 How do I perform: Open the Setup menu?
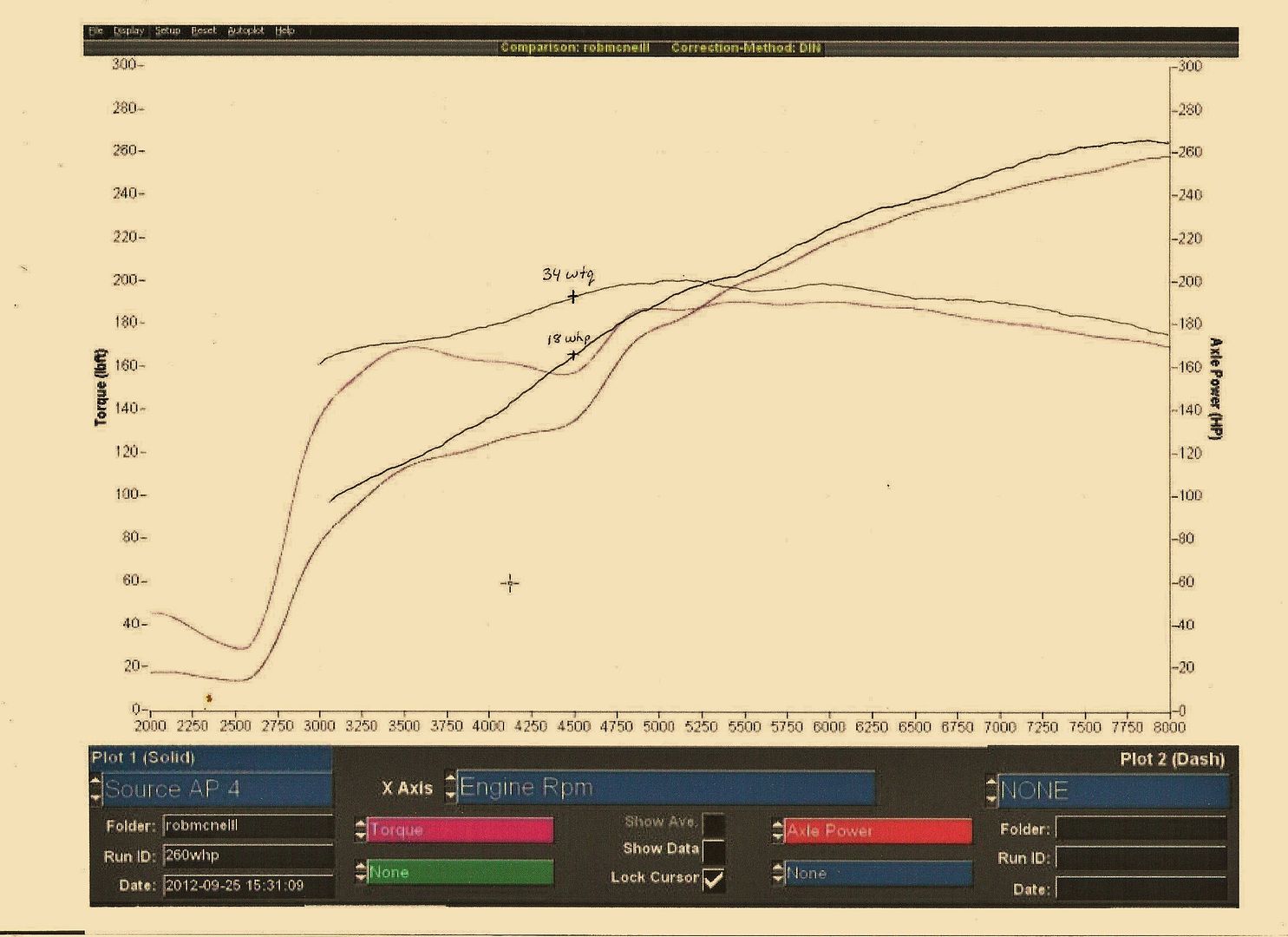point(167,31)
